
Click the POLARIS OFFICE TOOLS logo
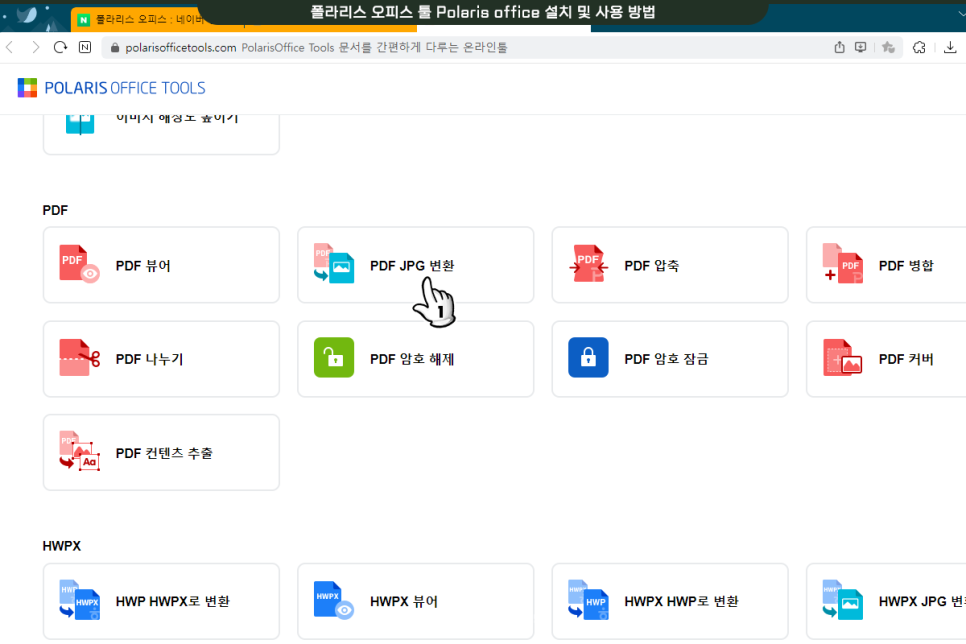pyautogui.click(x=110, y=87)
